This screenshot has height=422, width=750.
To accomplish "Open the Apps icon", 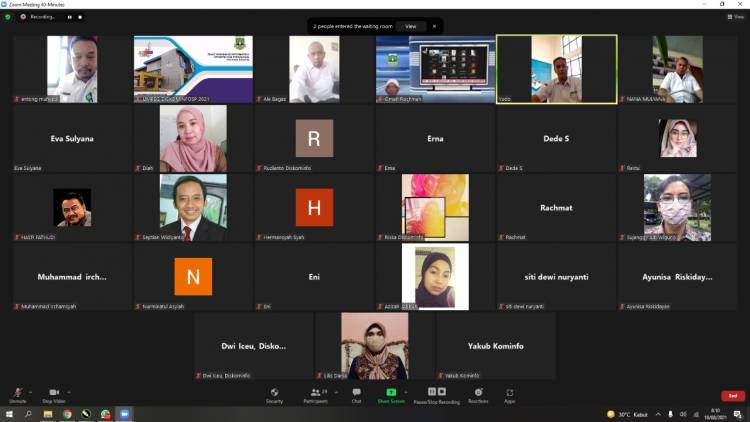I will 509,392.
